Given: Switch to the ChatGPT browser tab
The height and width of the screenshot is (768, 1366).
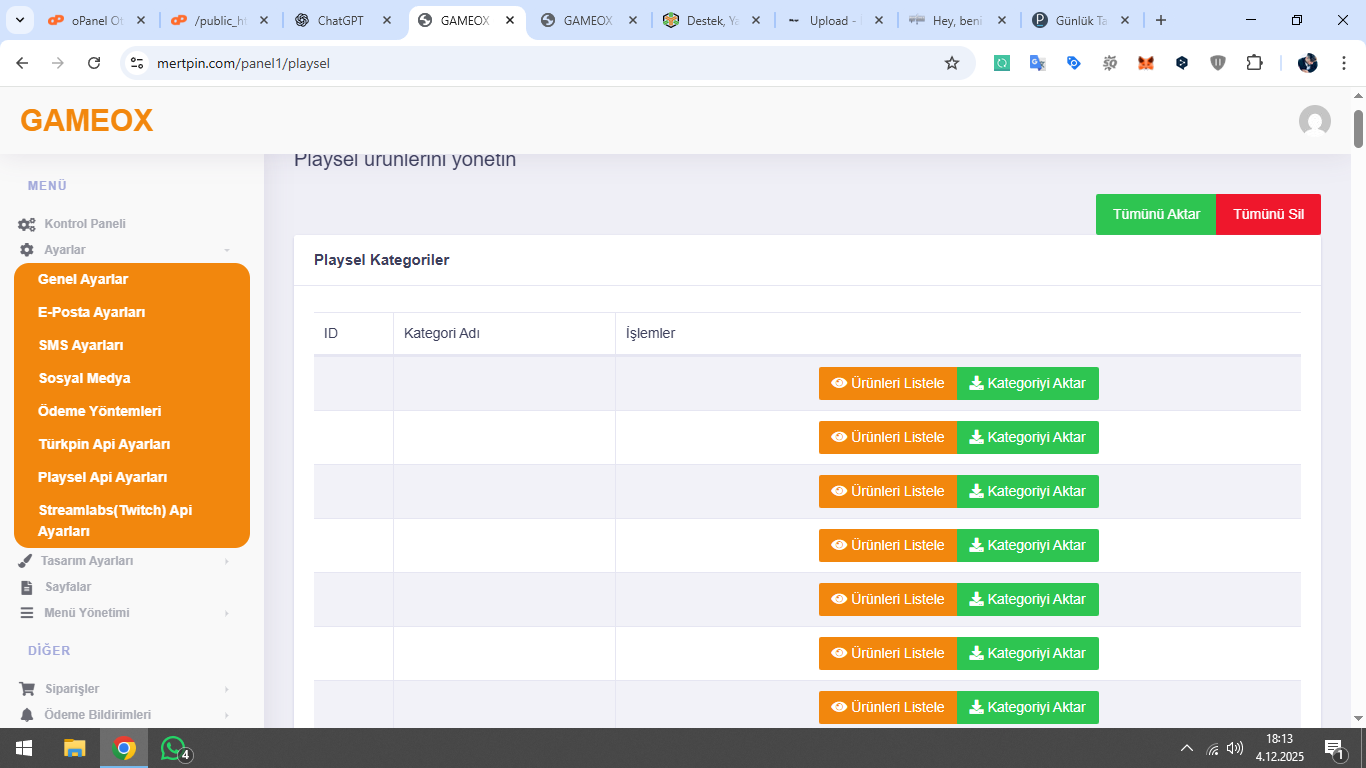Looking at the screenshot, I should click(x=340, y=20).
